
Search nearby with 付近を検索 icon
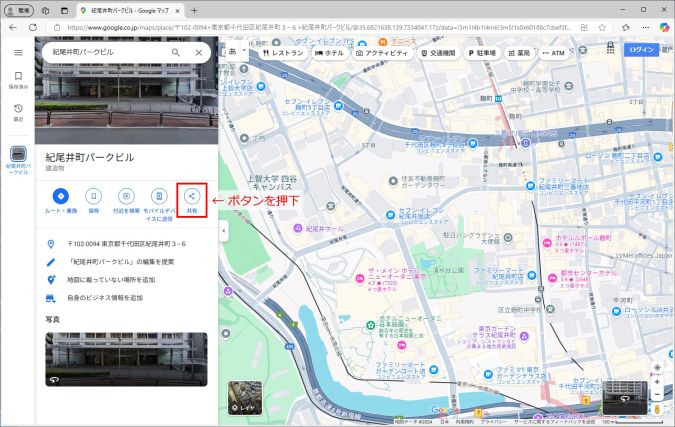tap(126, 196)
